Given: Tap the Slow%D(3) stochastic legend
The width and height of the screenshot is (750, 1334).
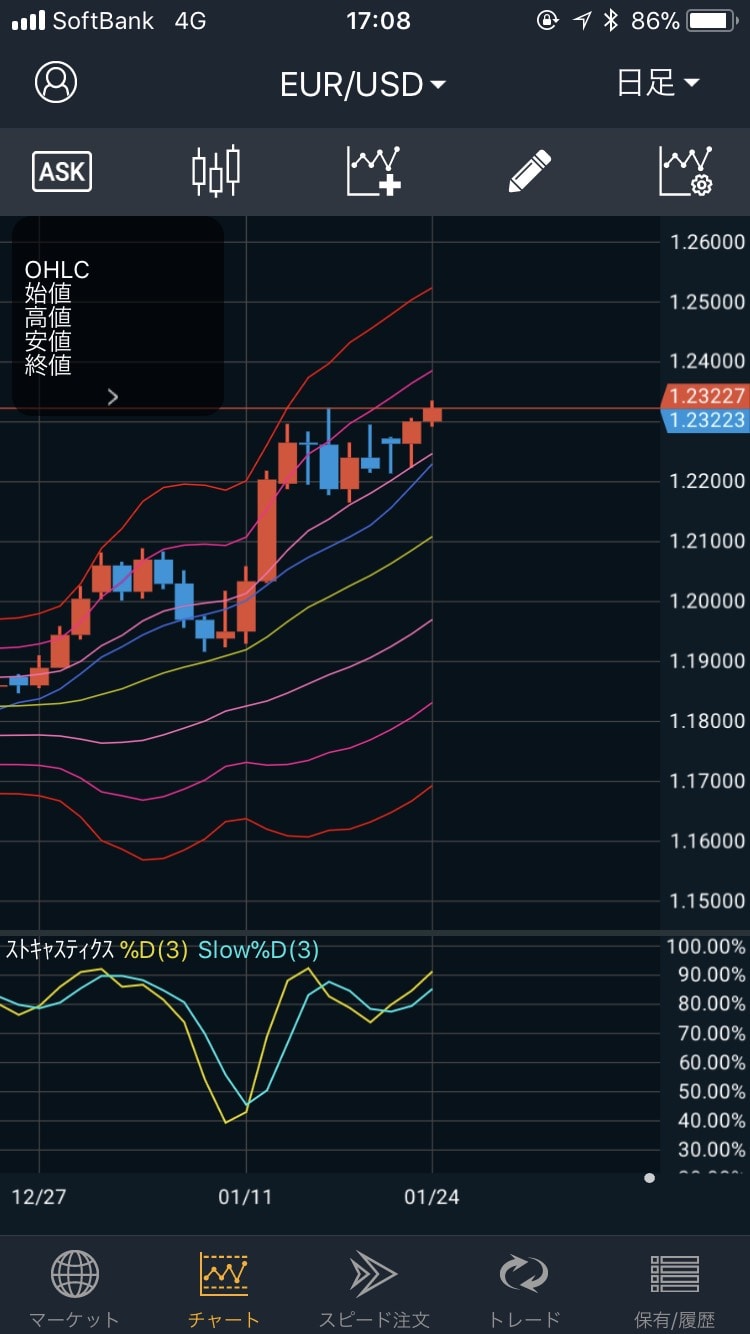Looking at the screenshot, I should (x=259, y=950).
